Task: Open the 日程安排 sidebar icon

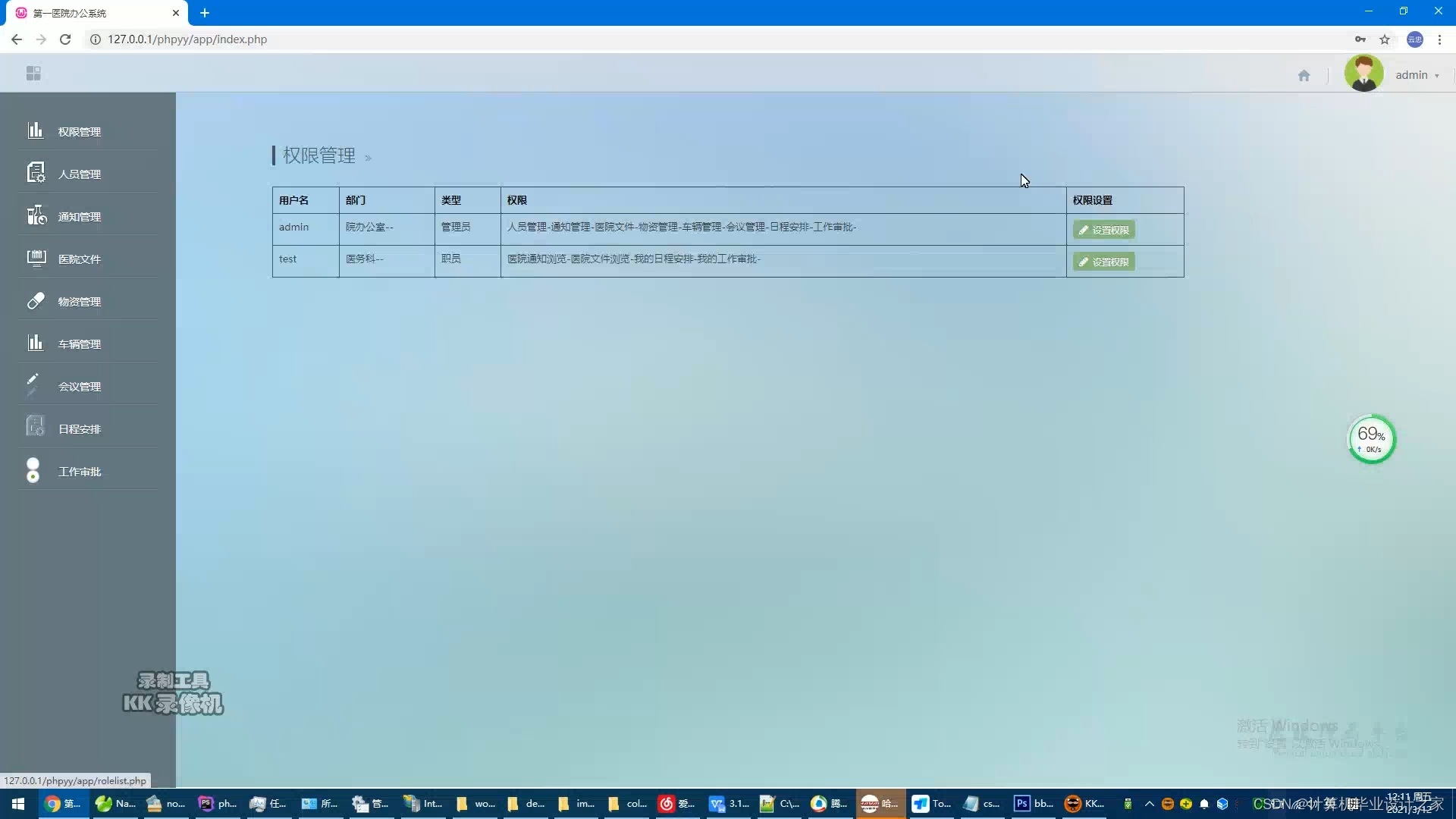Action: click(36, 427)
